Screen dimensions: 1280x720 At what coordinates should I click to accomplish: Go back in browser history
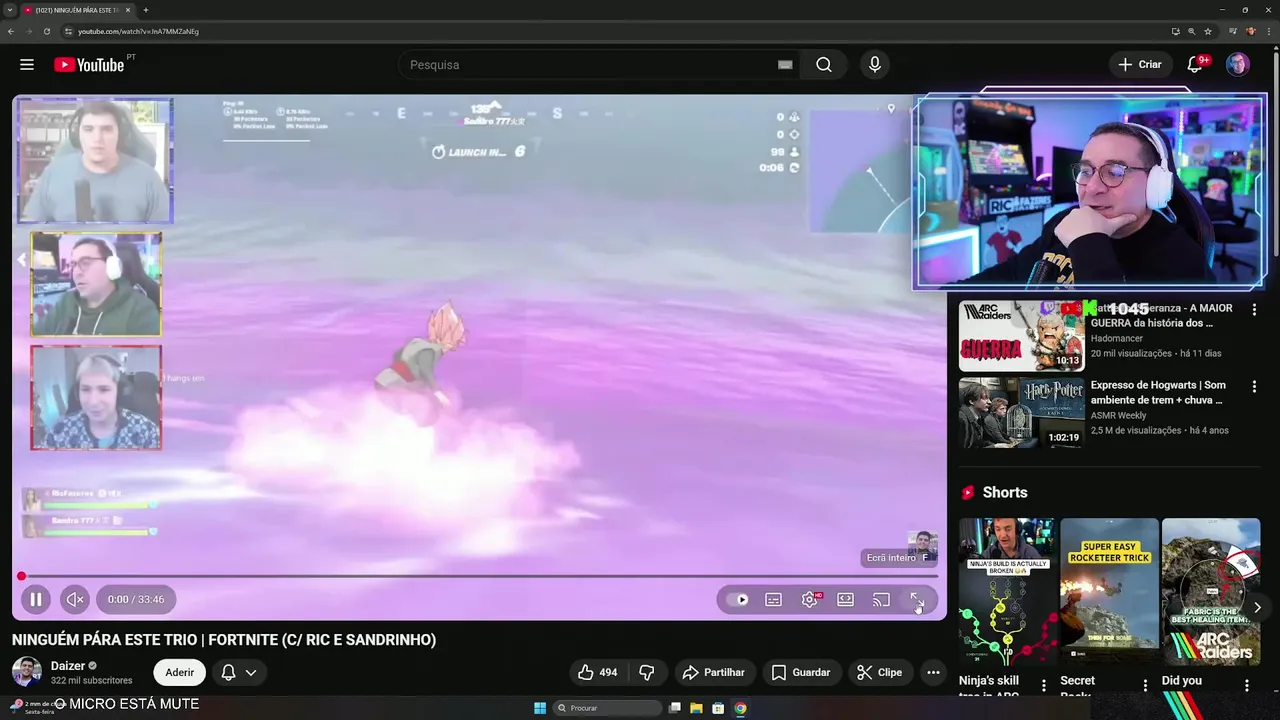click(x=11, y=31)
